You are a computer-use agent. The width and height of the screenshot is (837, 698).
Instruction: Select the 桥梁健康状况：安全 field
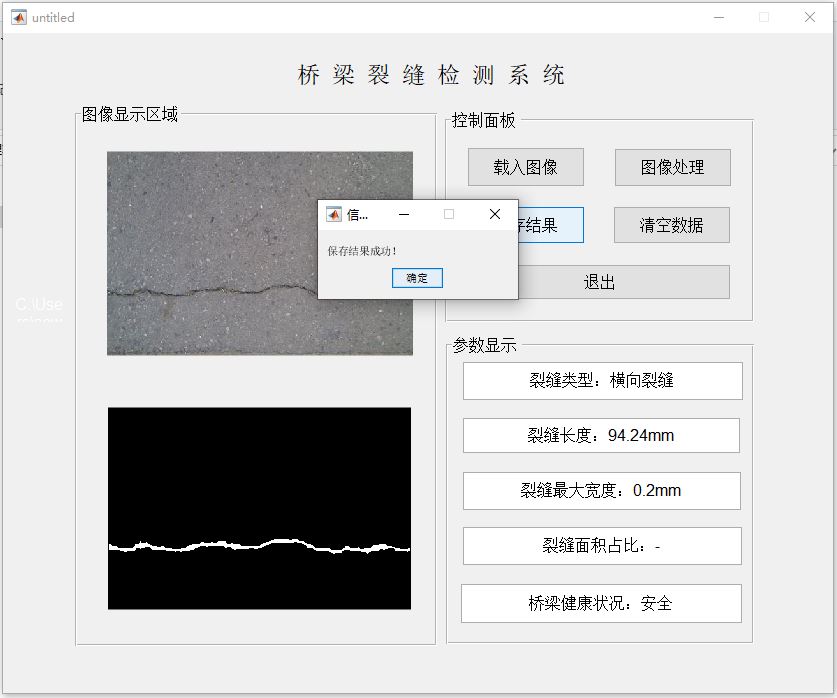tap(601, 603)
